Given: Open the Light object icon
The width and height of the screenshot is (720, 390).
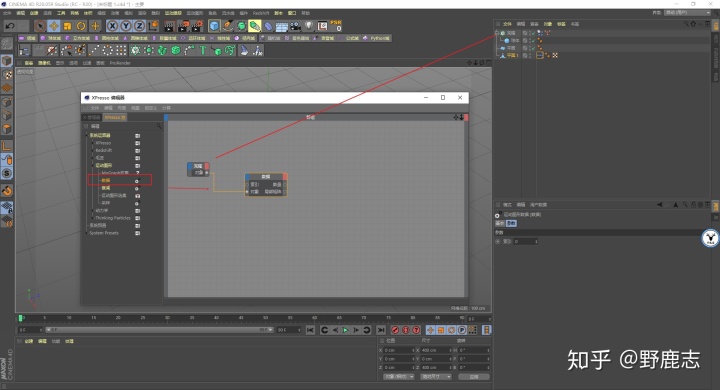Looking at the screenshot, I should pos(309,26).
